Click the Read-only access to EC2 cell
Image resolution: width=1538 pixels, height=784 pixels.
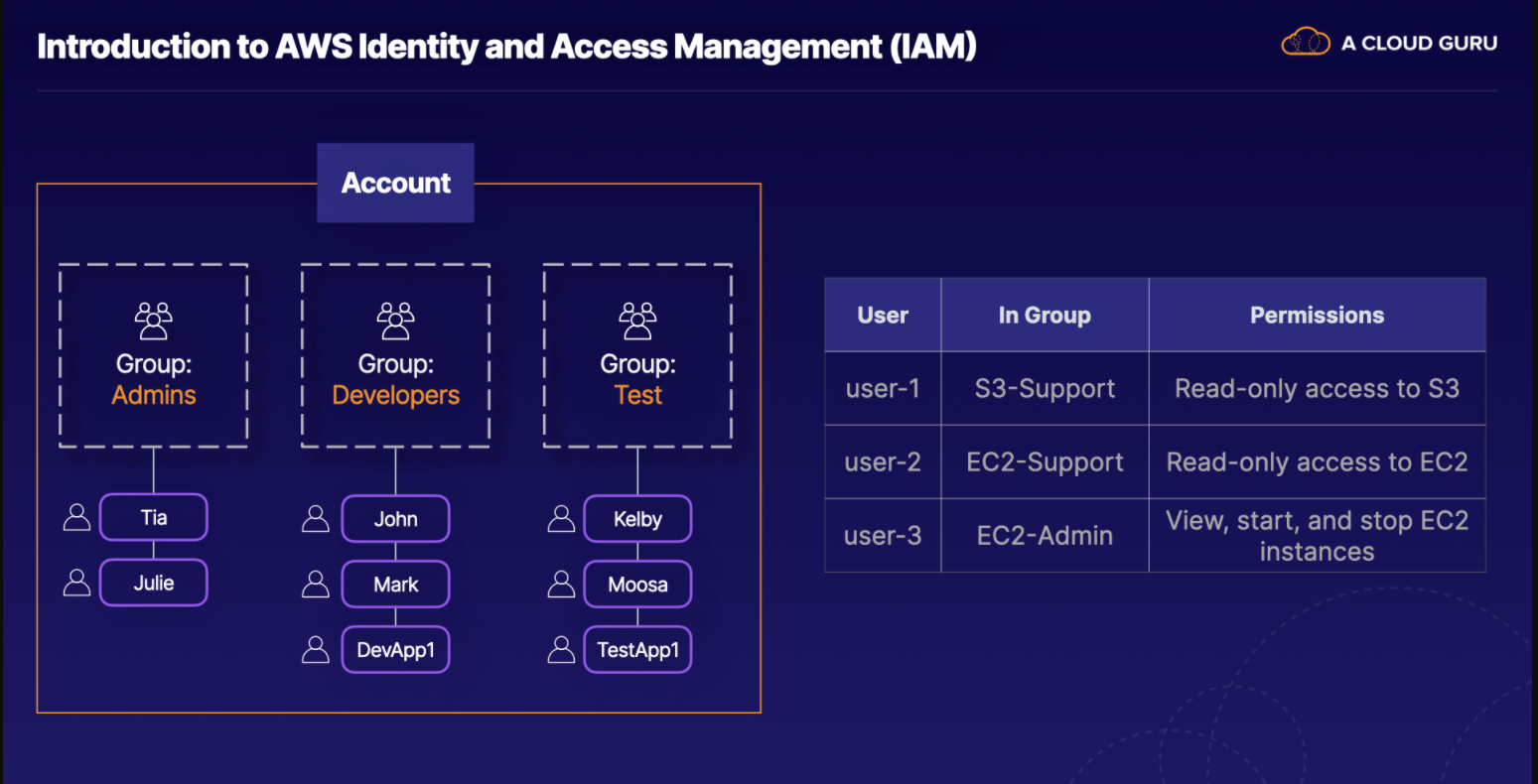(x=1317, y=461)
